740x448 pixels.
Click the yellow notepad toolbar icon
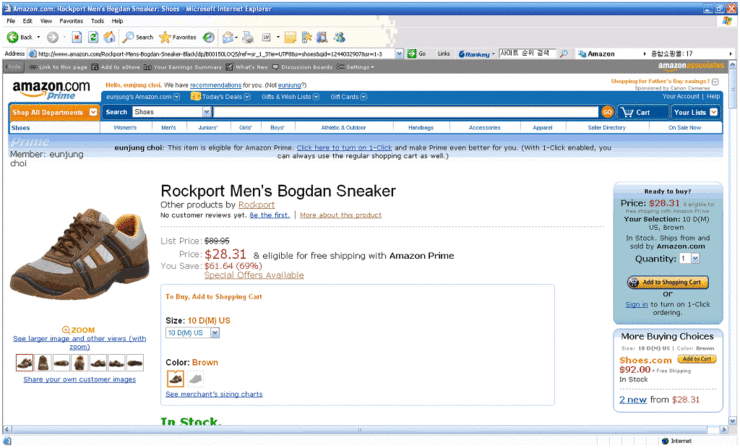(x=290, y=37)
